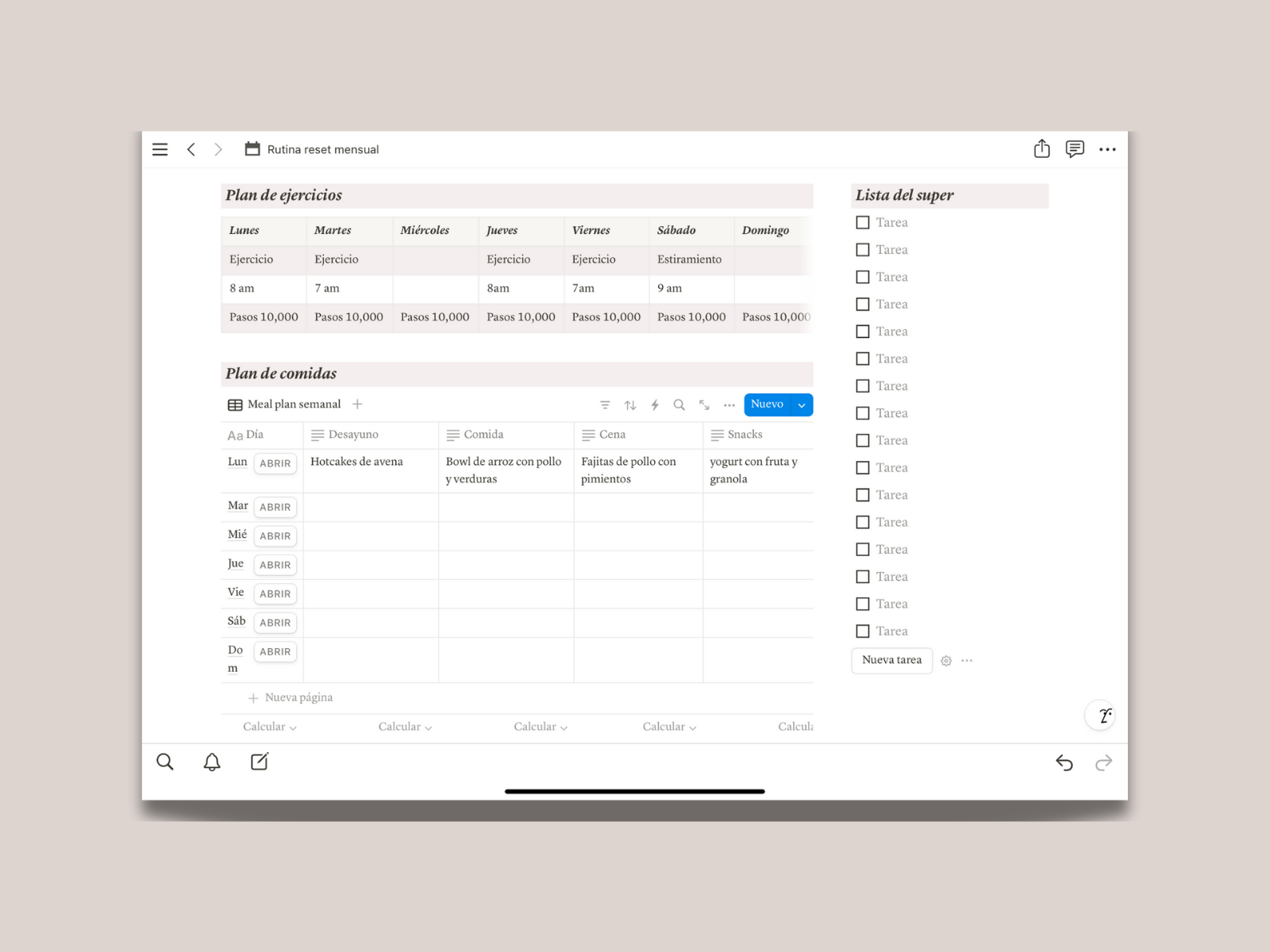Open notifications bell

212,762
